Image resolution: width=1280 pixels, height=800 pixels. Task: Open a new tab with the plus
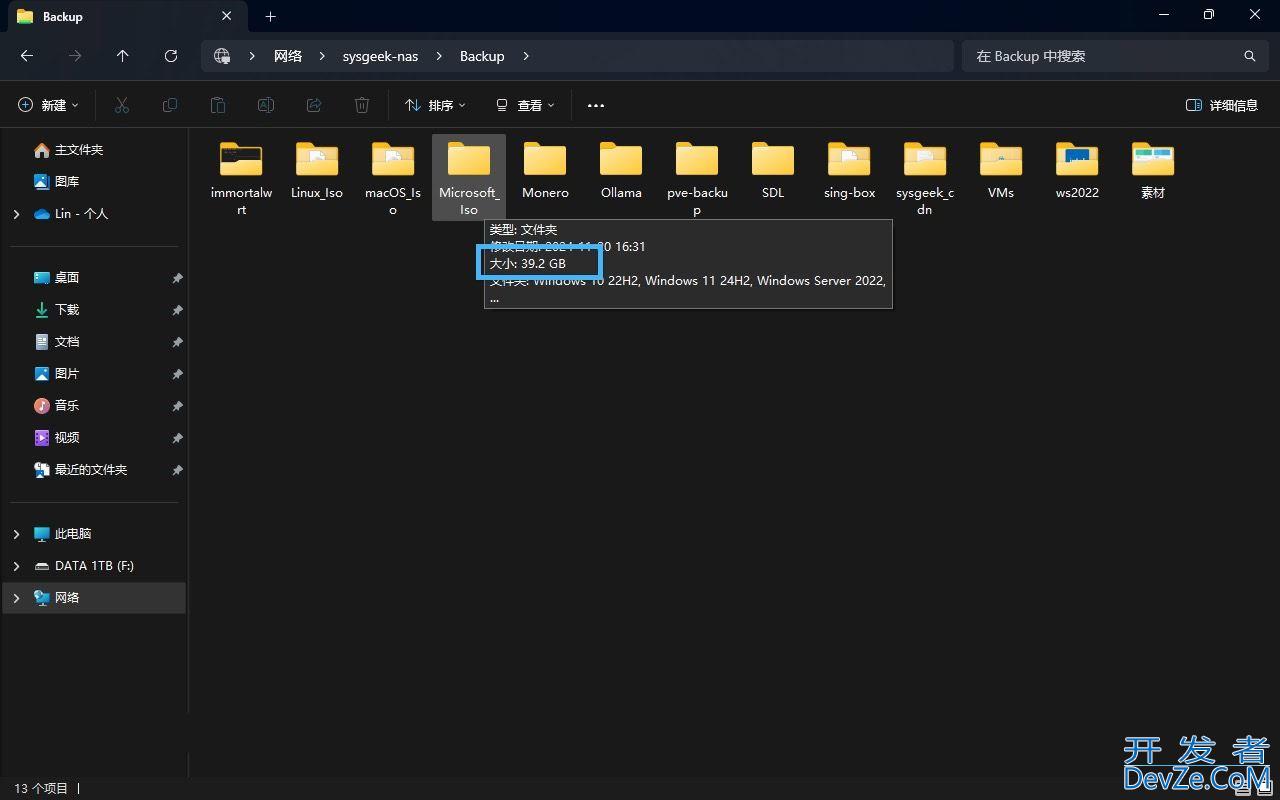pyautogui.click(x=270, y=16)
